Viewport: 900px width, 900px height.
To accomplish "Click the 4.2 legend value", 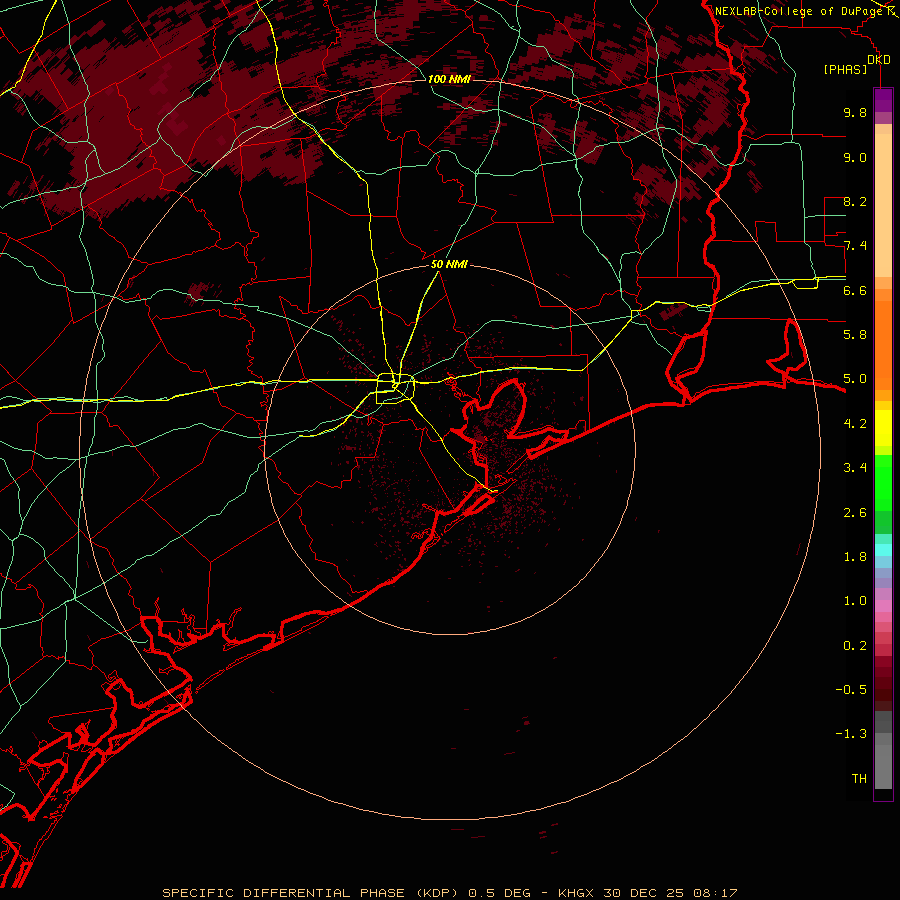I will coord(855,424).
